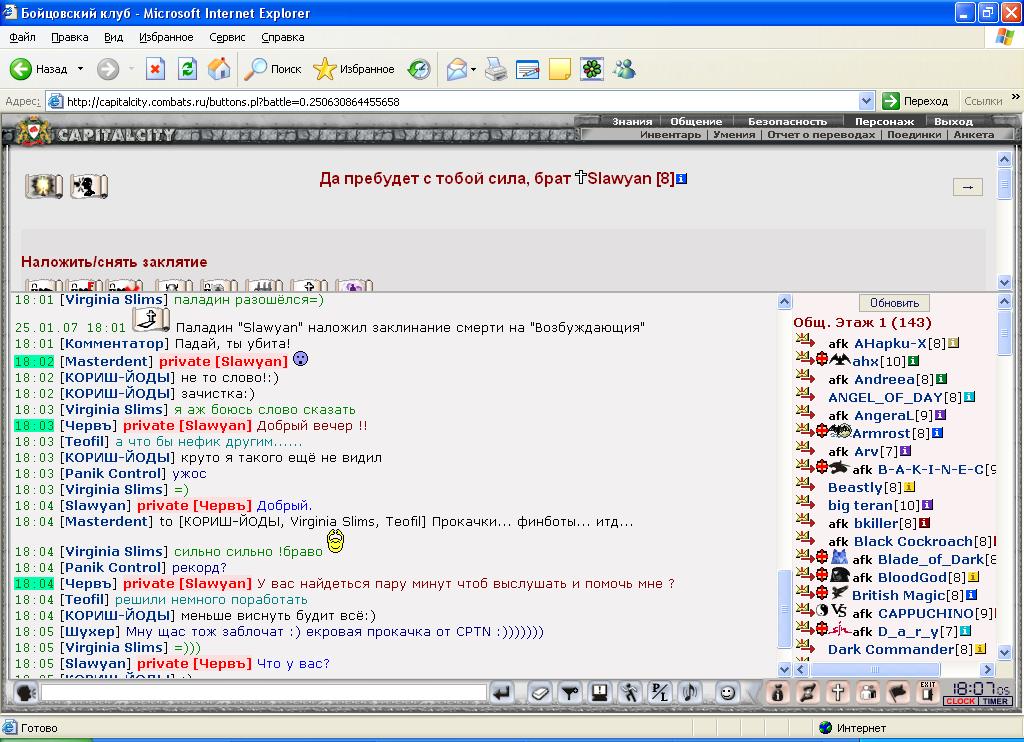Click the Выход game menu item
This screenshot has height=742, width=1024.
(x=953, y=121)
